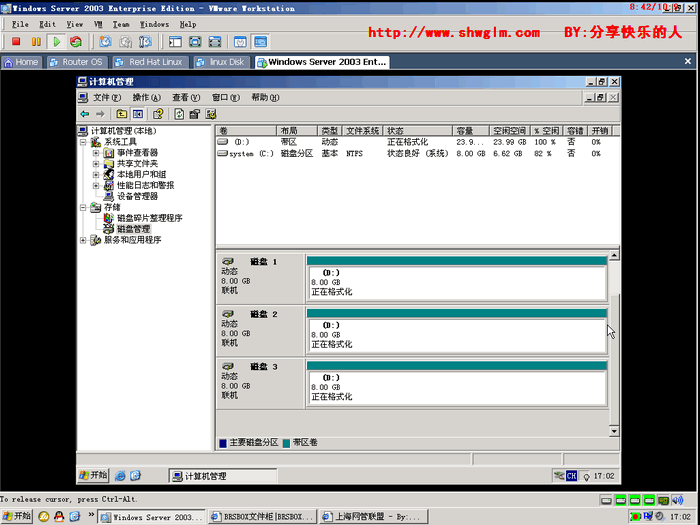Click the VMware summary view icon

[x=240, y=42]
